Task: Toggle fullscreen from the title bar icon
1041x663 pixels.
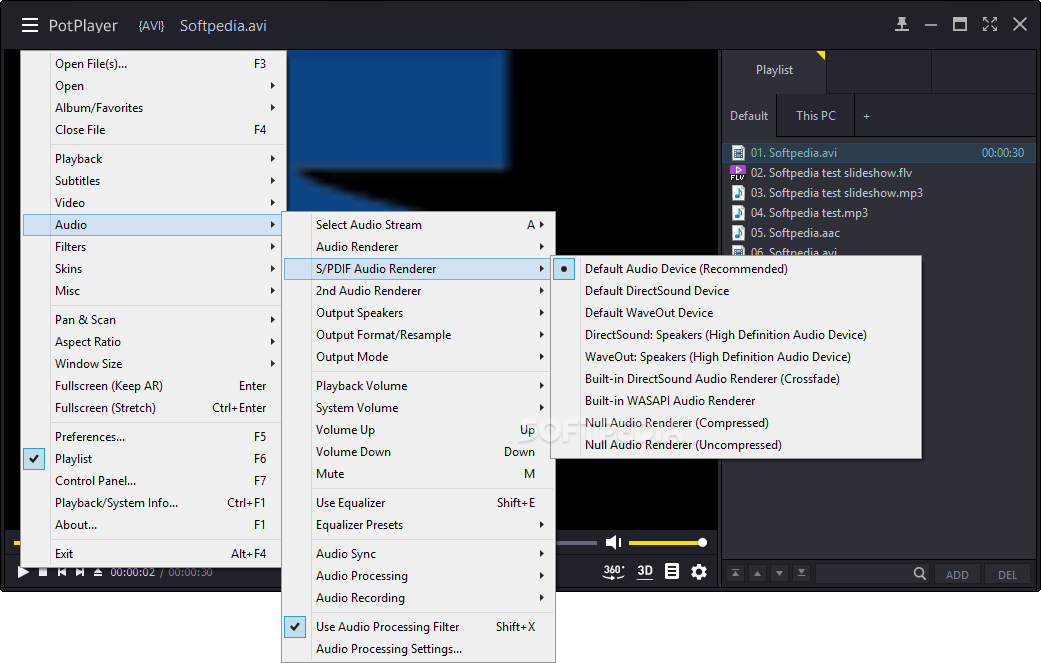Action: (x=990, y=25)
